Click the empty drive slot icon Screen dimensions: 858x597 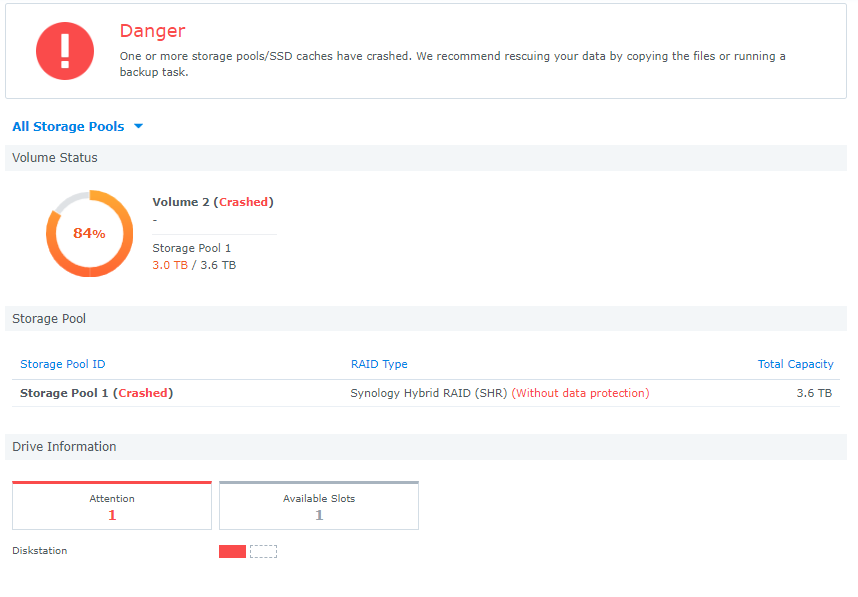pyautogui.click(x=263, y=550)
